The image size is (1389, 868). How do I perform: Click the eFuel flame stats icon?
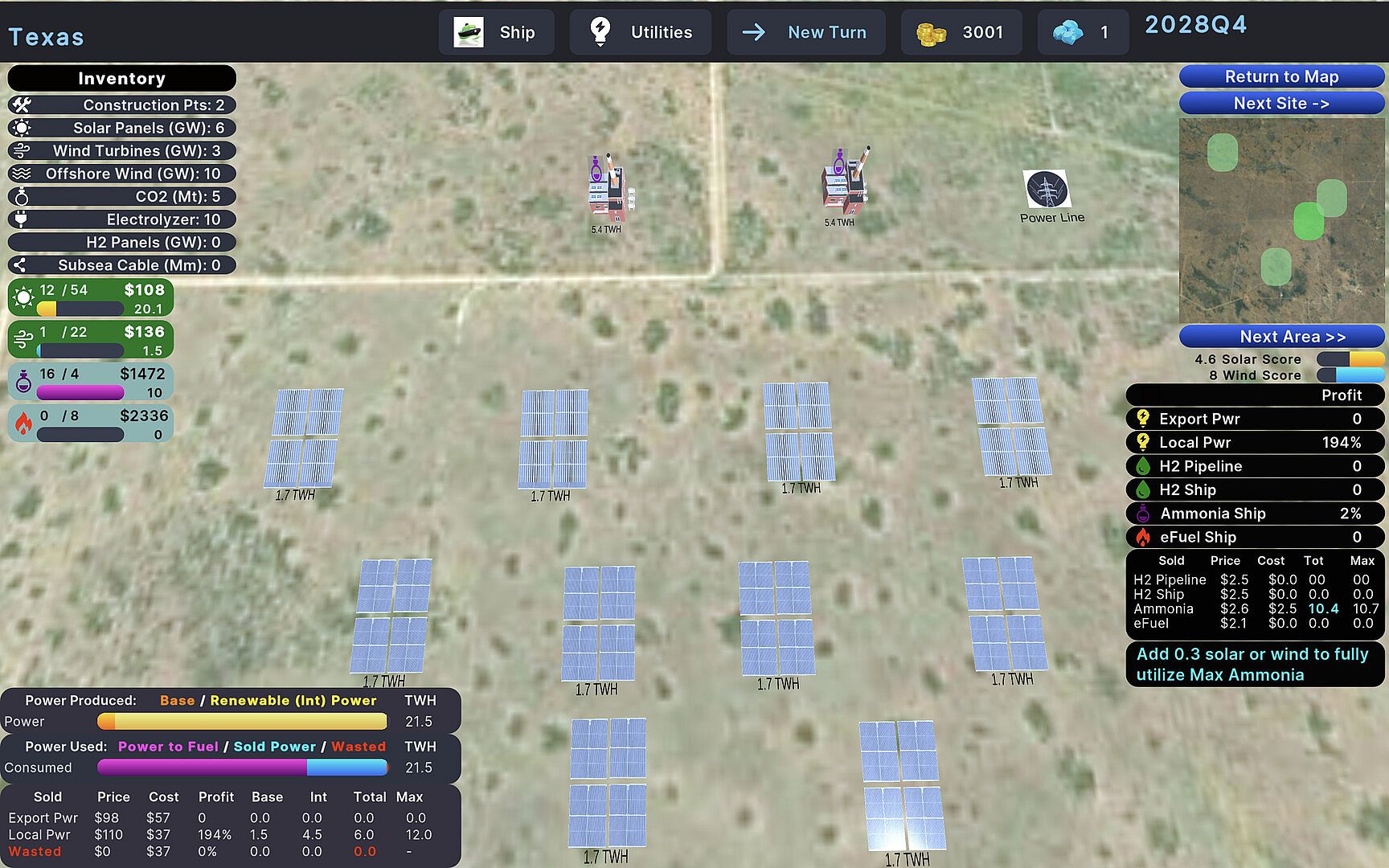[23, 424]
